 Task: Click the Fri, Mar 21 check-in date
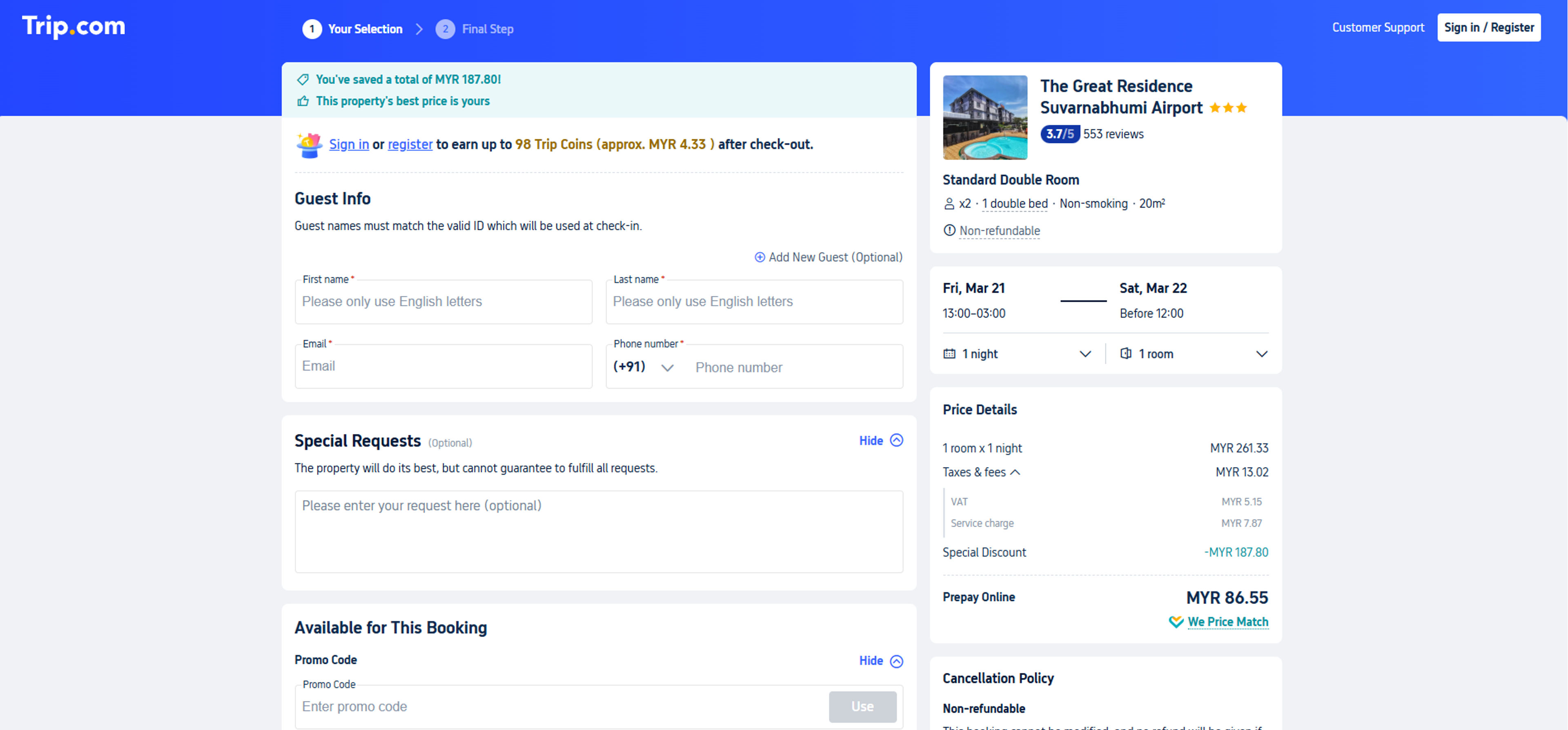974,288
